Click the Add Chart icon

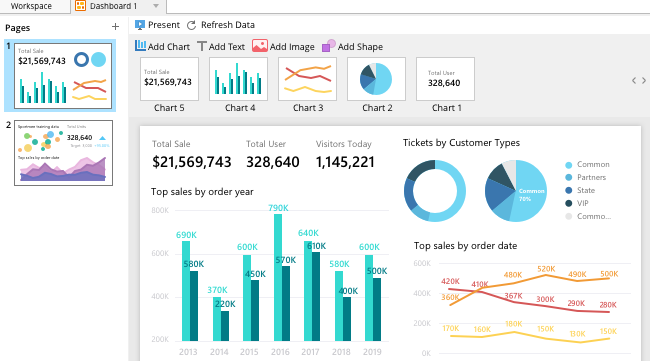[x=140, y=46]
